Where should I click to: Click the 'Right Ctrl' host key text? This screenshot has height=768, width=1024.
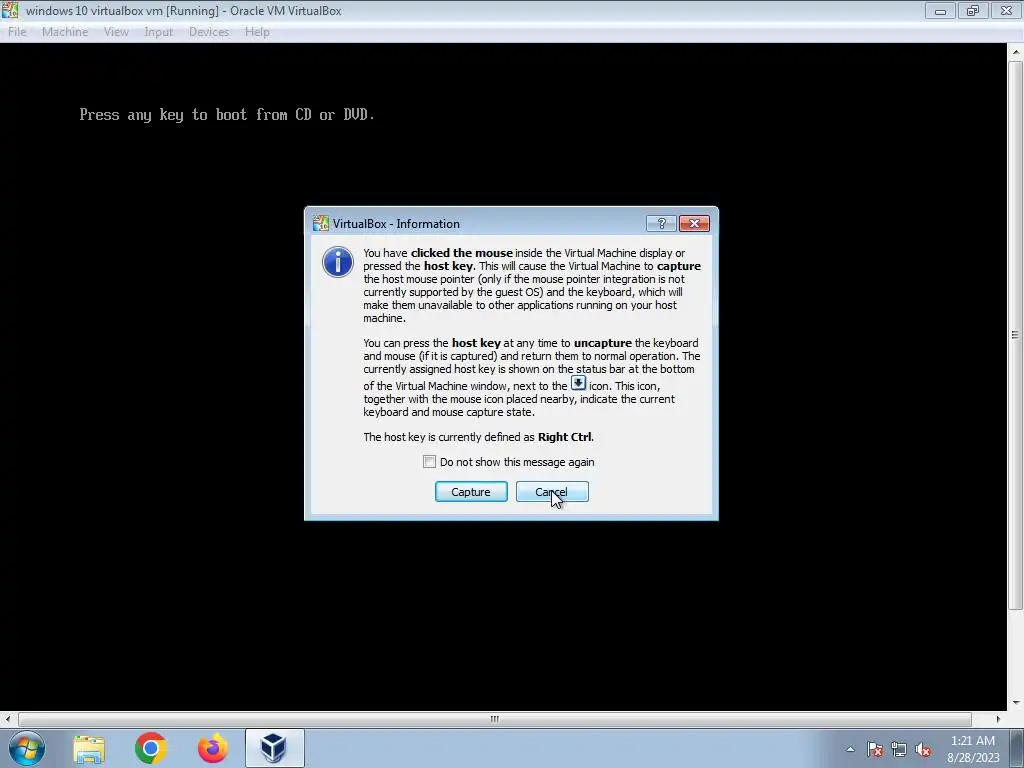coord(564,437)
